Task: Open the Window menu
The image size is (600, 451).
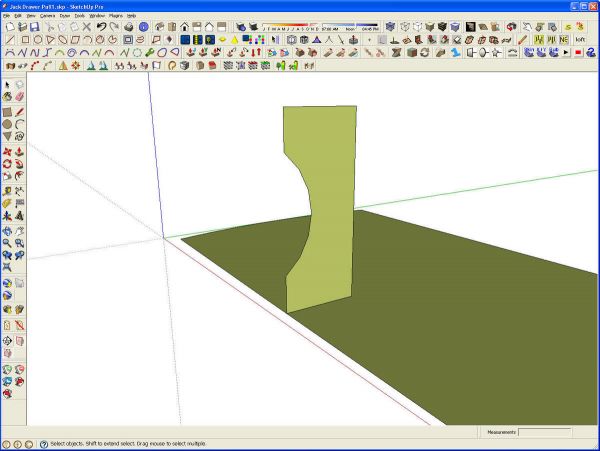Action: coord(97,16)
